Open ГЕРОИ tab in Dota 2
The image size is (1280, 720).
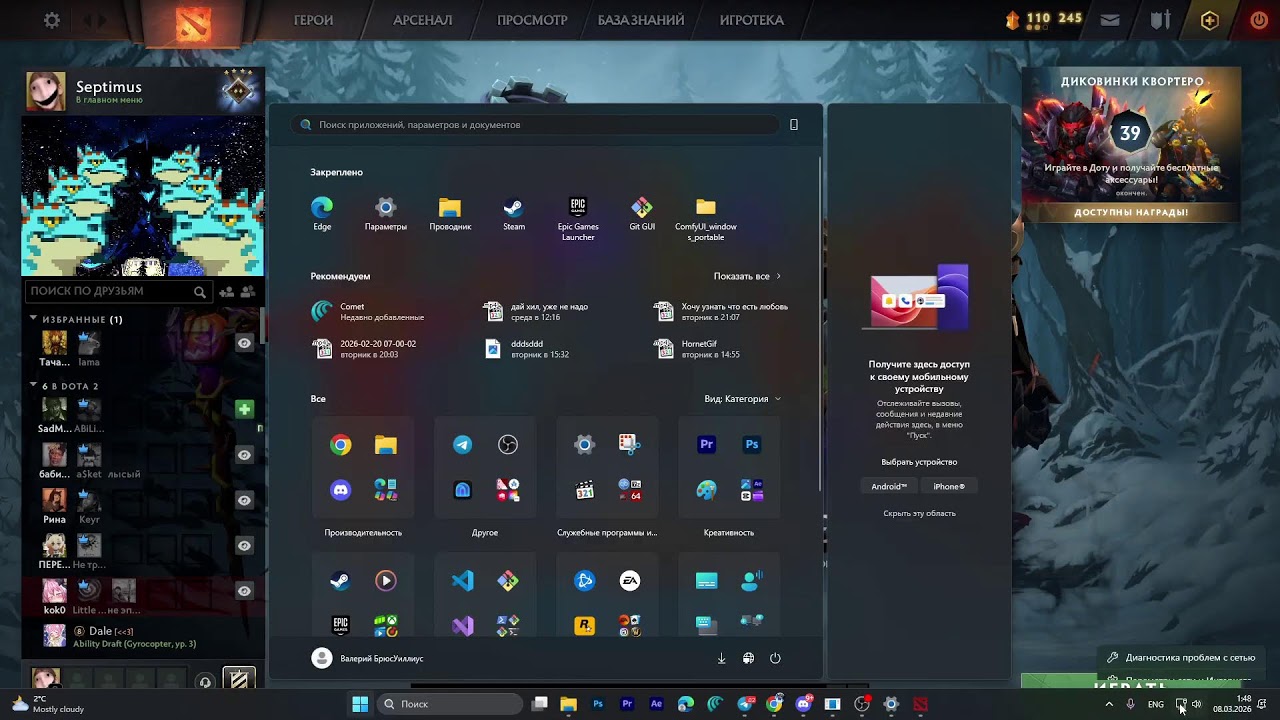[x=313, y=20]
